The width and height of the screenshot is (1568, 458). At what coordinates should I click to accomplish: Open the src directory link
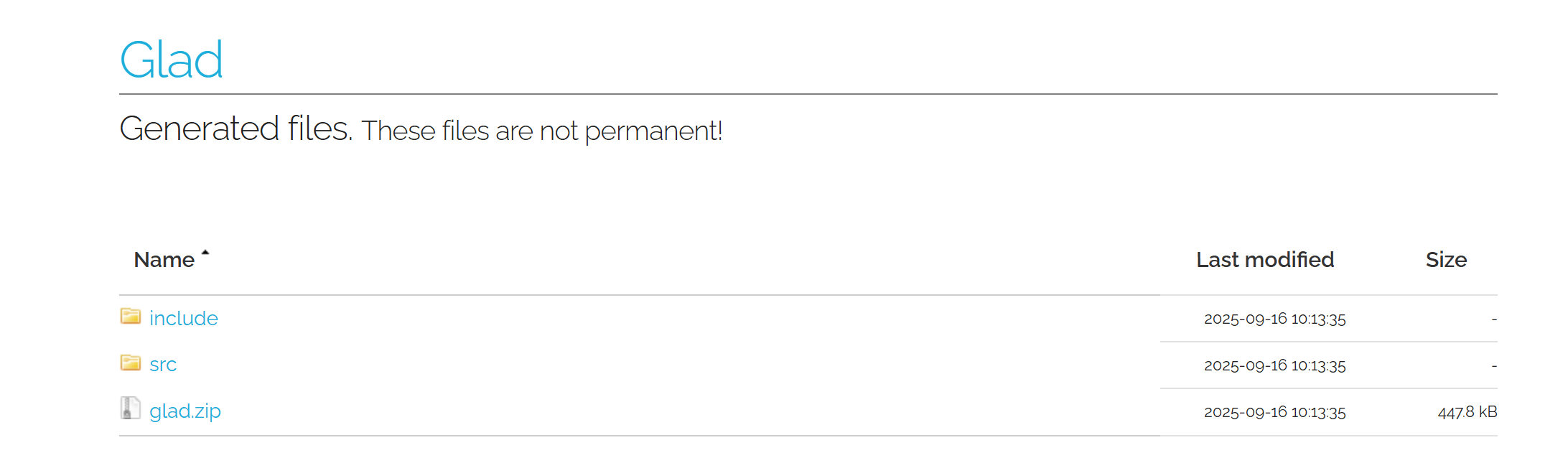(163, 365)
